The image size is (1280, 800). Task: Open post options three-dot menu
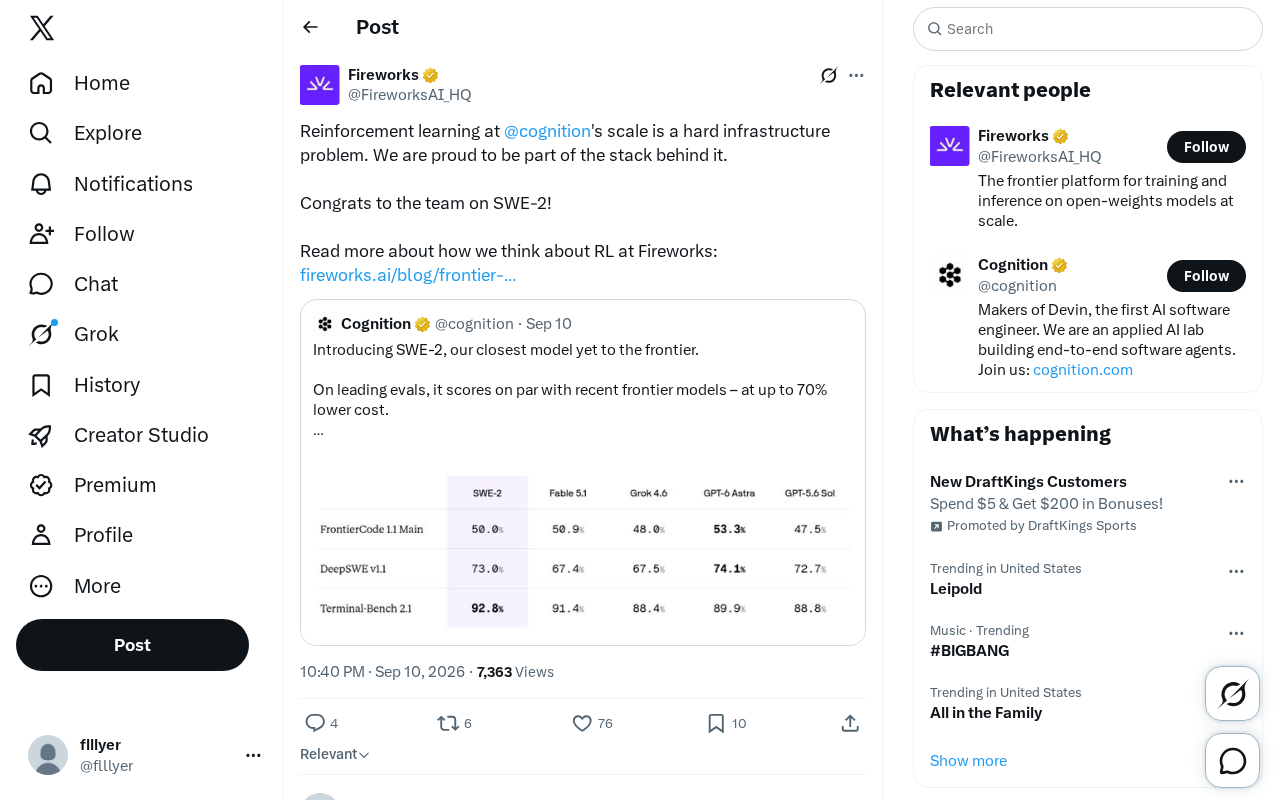coord(856,75)
